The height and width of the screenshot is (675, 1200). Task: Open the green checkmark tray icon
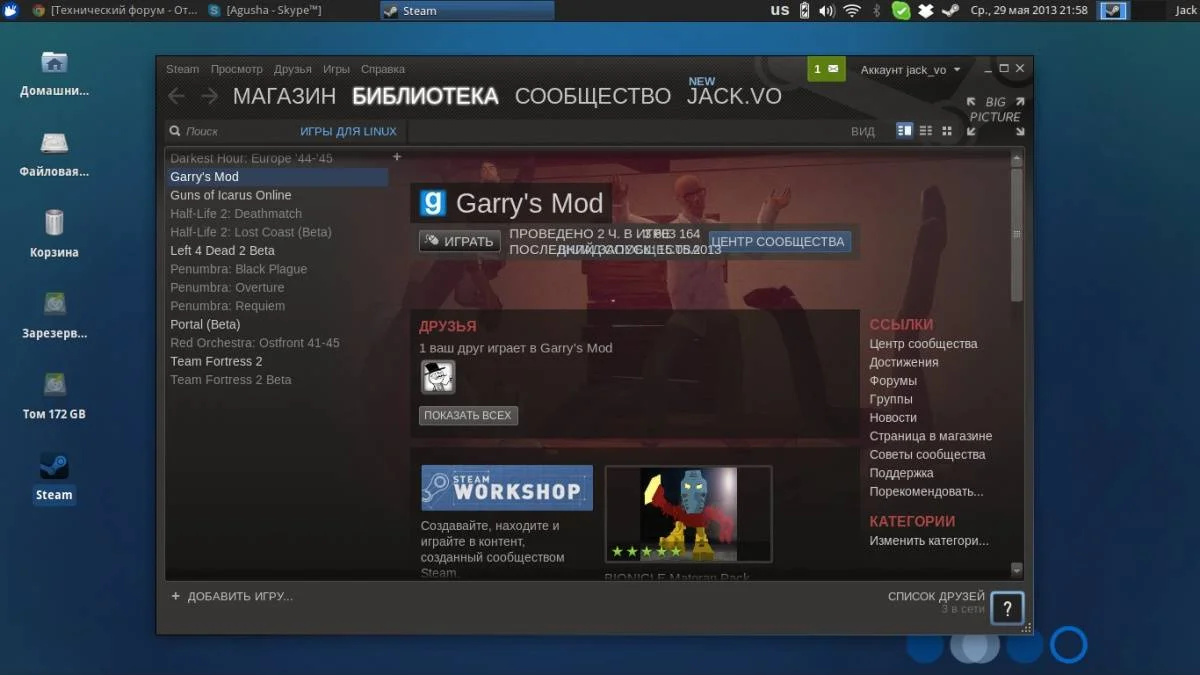901,11
